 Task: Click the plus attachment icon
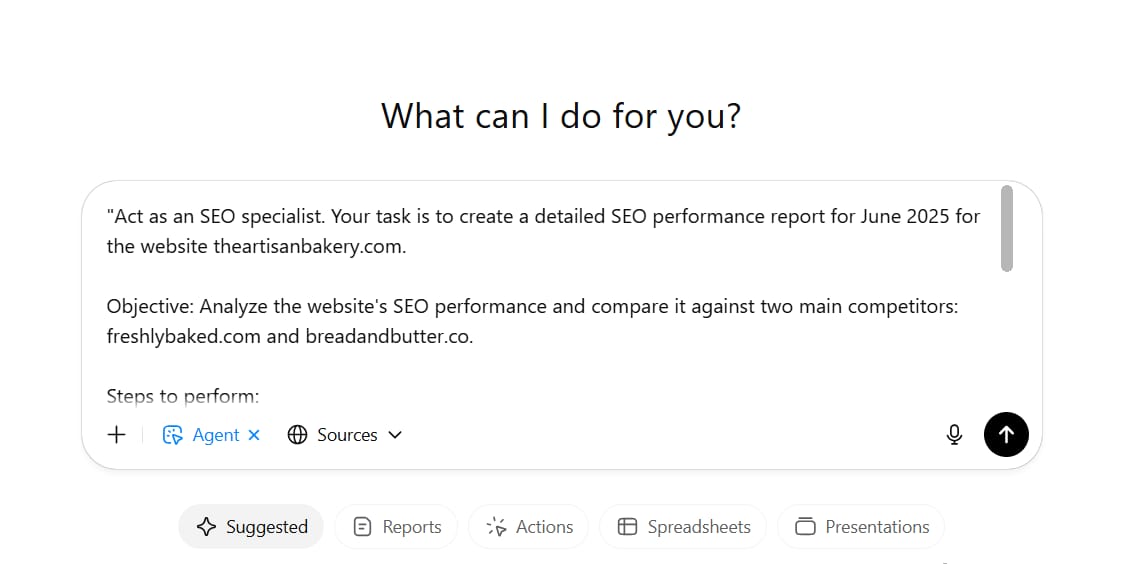click(116, 435)
